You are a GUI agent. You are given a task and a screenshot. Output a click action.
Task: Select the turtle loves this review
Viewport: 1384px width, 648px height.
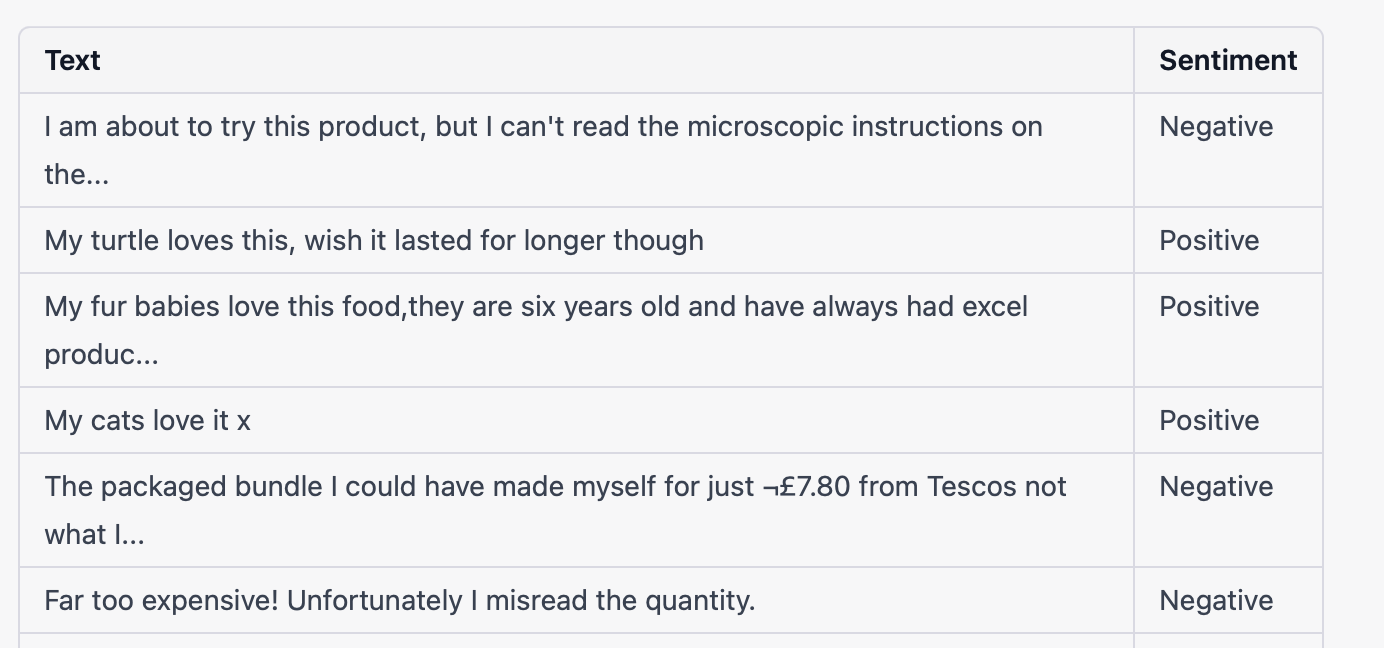374,241
